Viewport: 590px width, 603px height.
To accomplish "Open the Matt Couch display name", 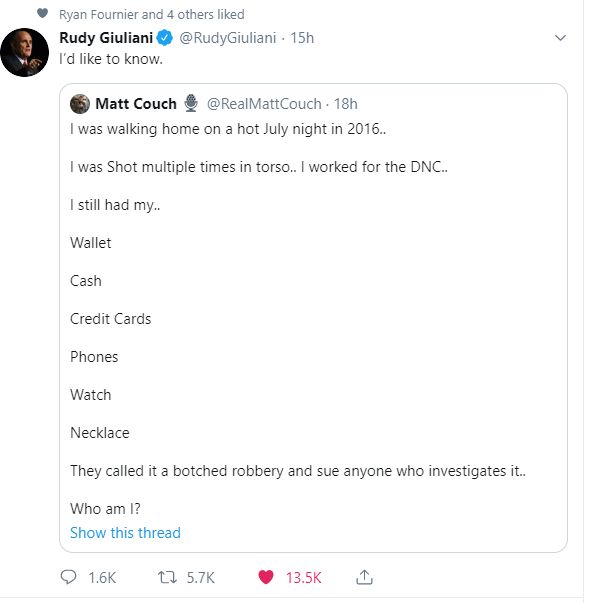I will tap(137, 105).
